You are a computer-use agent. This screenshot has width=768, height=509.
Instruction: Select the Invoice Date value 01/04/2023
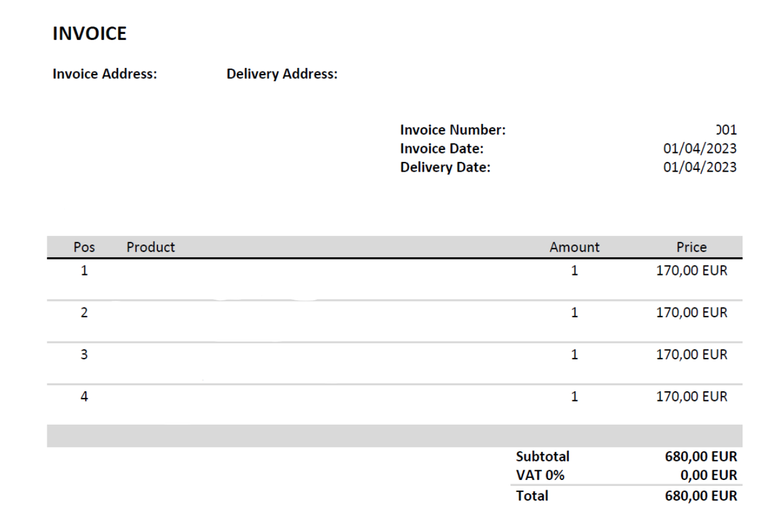click(700, 149)
